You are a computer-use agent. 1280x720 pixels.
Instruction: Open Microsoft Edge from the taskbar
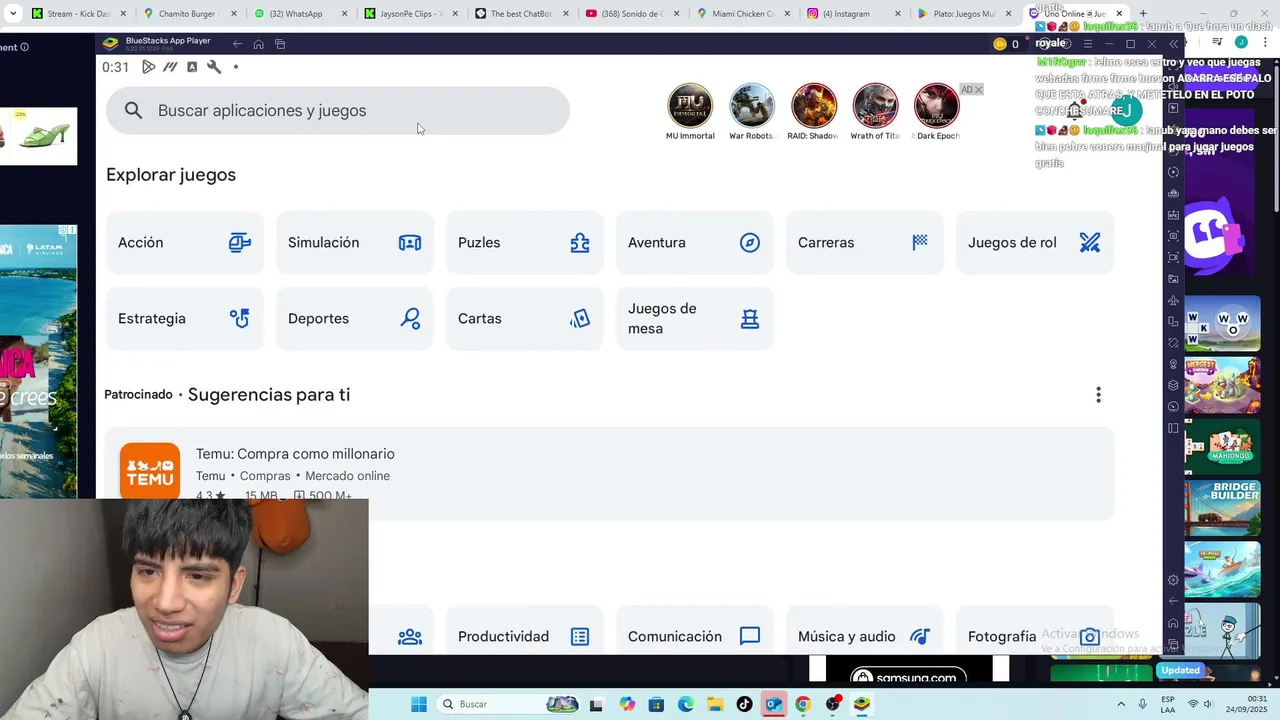pos(686,704)
